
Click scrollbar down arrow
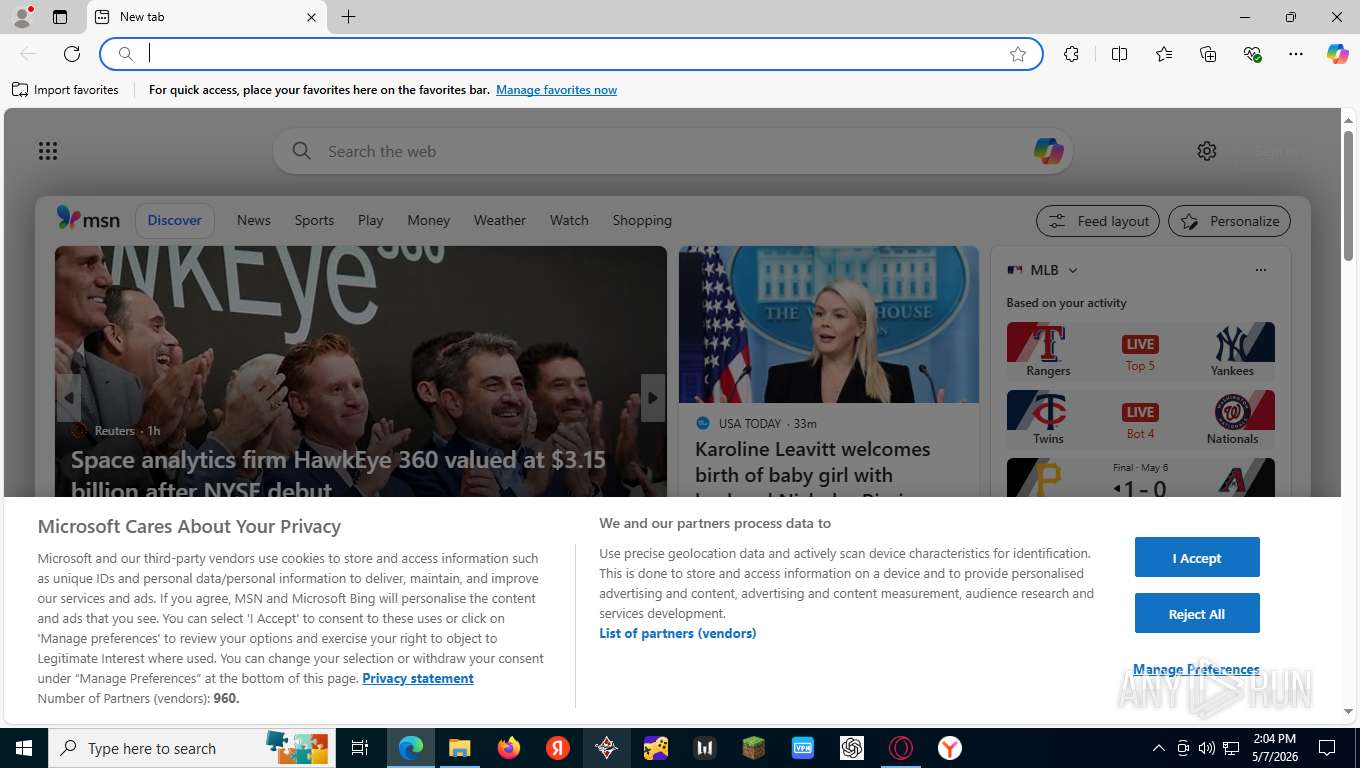point(1348,711)
